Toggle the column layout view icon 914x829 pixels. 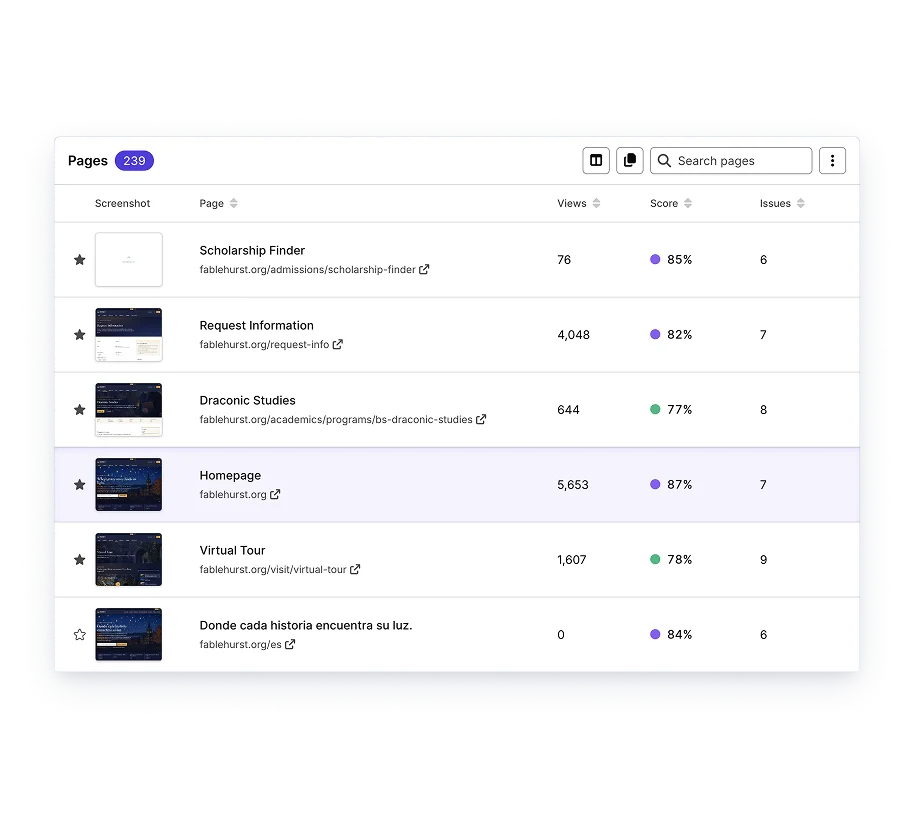[x=596, y=160]
